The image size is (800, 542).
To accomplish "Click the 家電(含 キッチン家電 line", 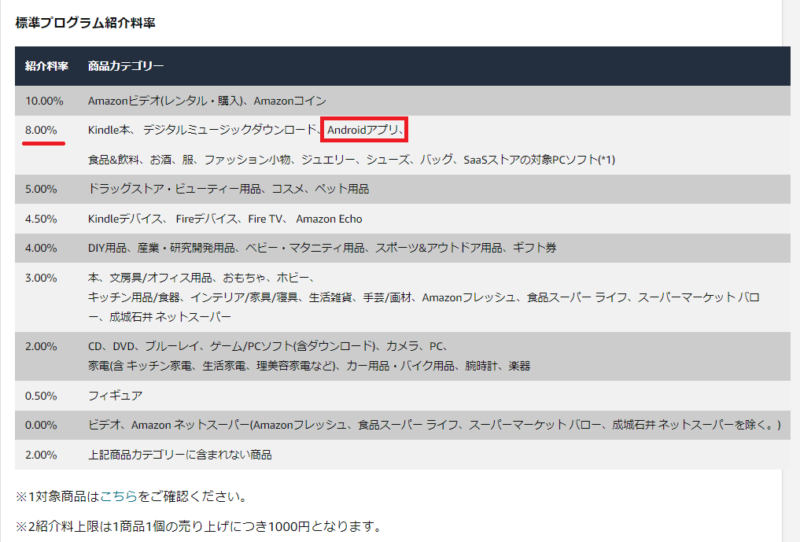I will (x=309, y=366).
